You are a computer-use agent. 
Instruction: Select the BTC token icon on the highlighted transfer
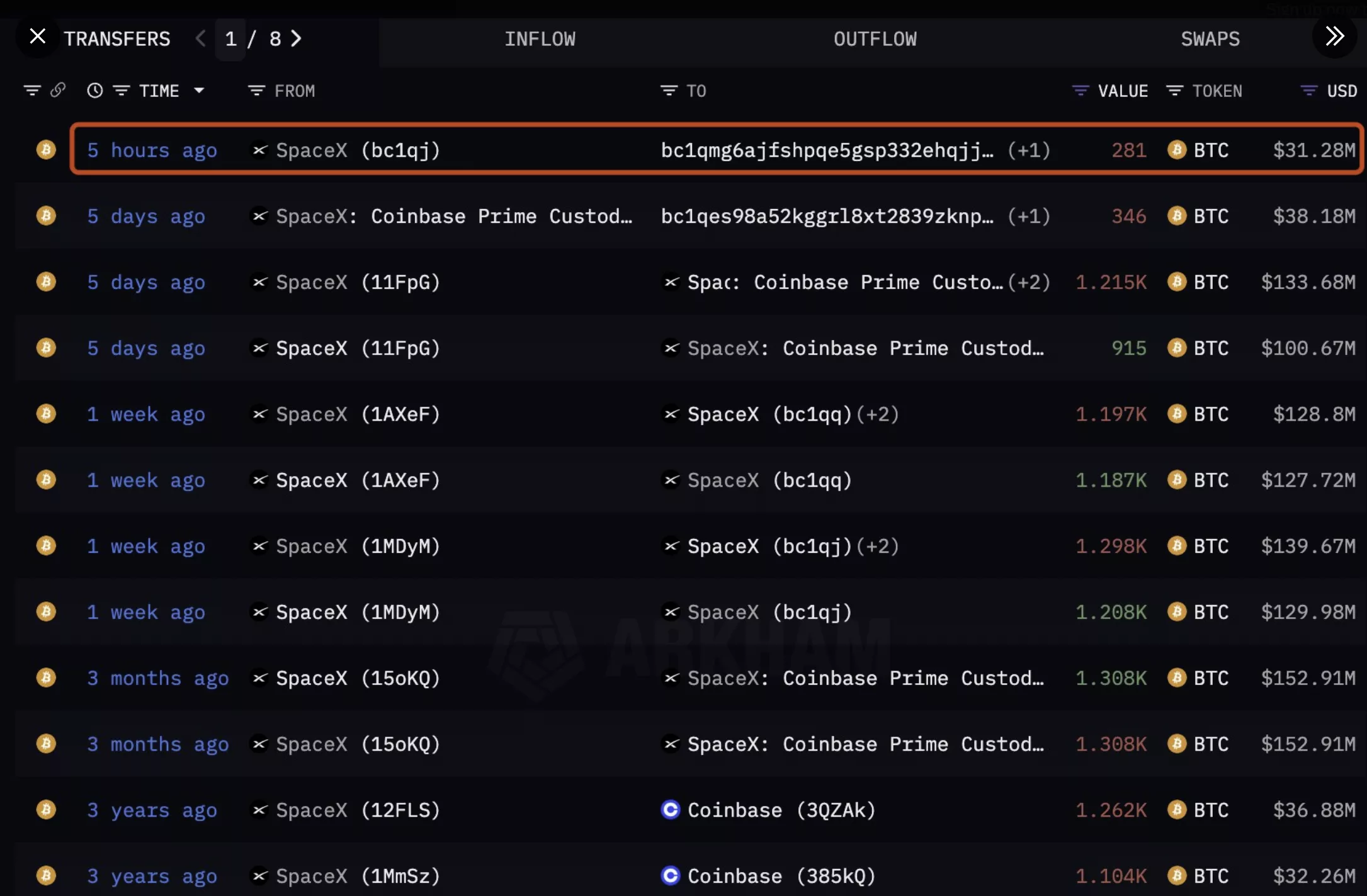1177,150
